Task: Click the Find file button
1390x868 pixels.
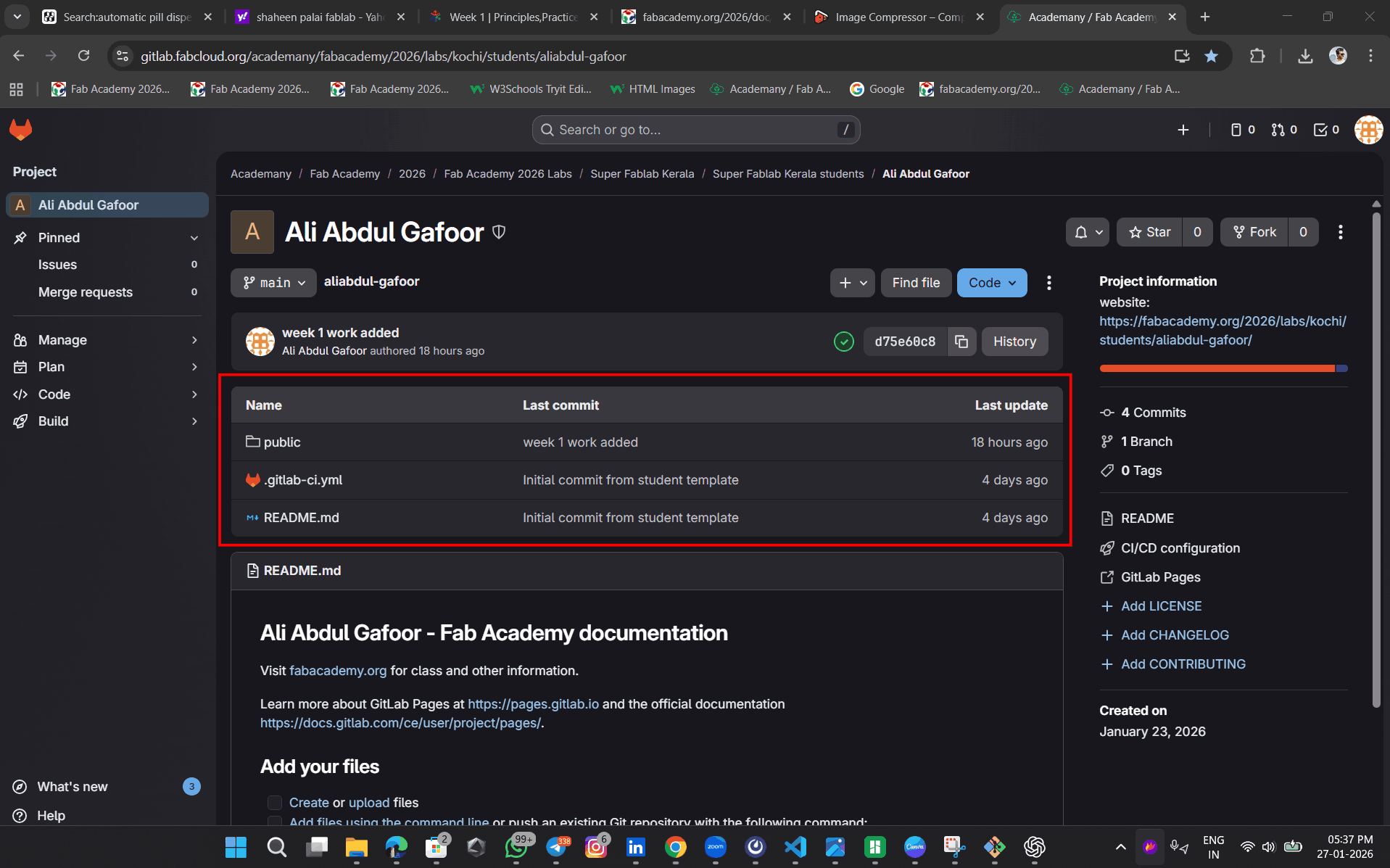Action: [916, 283]
